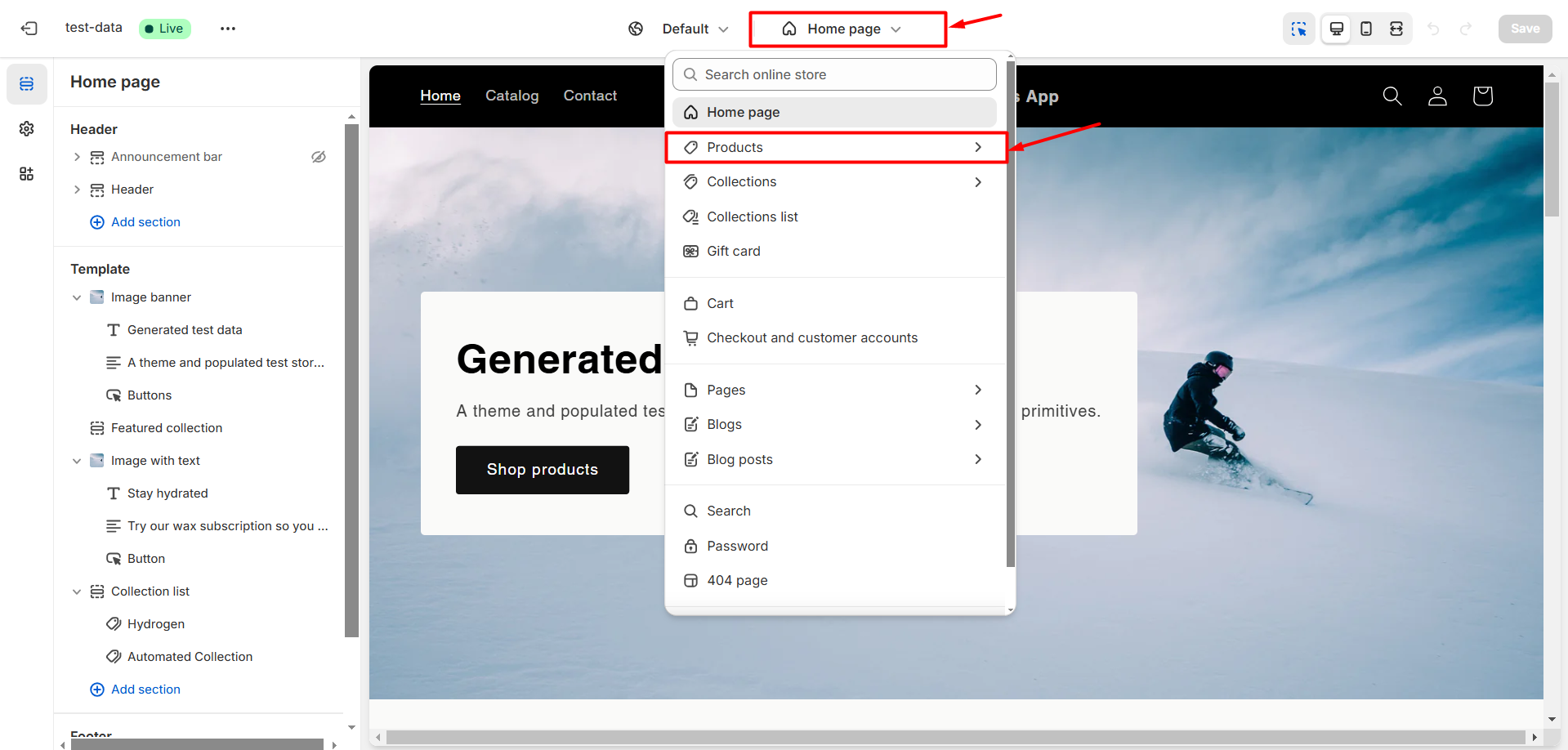Select Gift card template
The image size is (1568, 750).
[834, 251]
